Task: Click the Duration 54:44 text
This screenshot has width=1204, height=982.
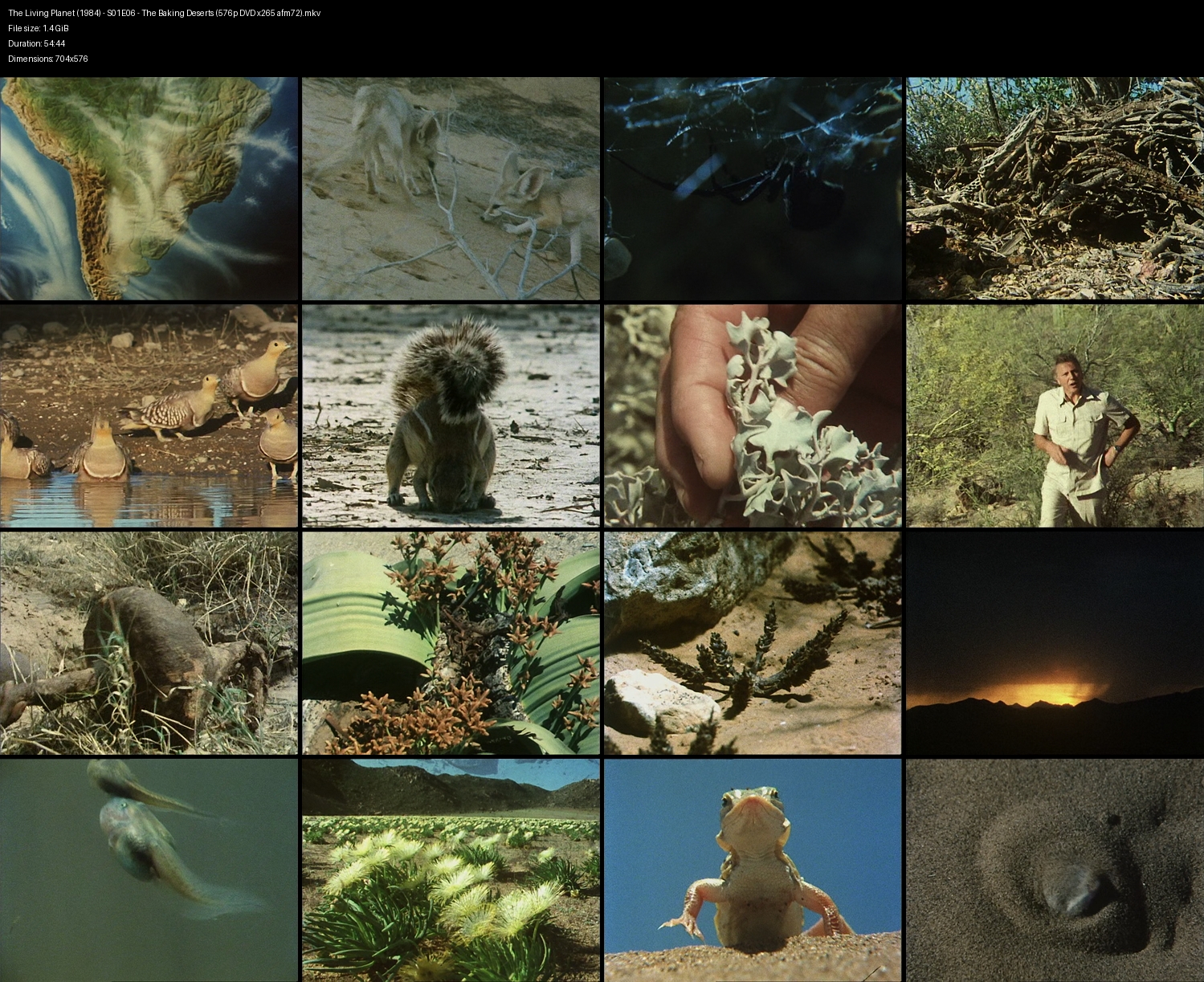Action: pyautogui.click(x=37, y=43)
